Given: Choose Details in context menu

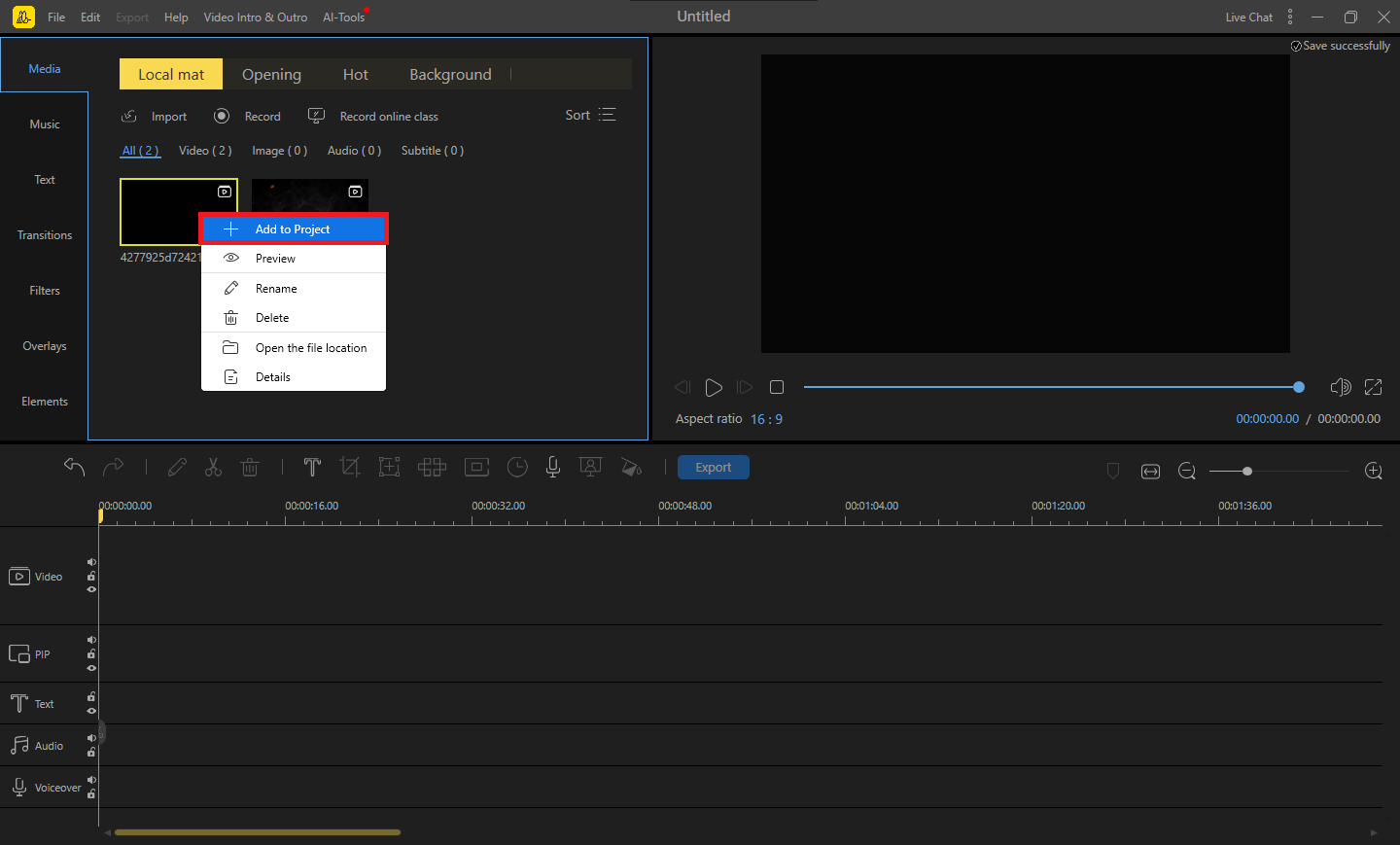Looking at the screenshot, I should pyautogui.click(x=294, y=377).
